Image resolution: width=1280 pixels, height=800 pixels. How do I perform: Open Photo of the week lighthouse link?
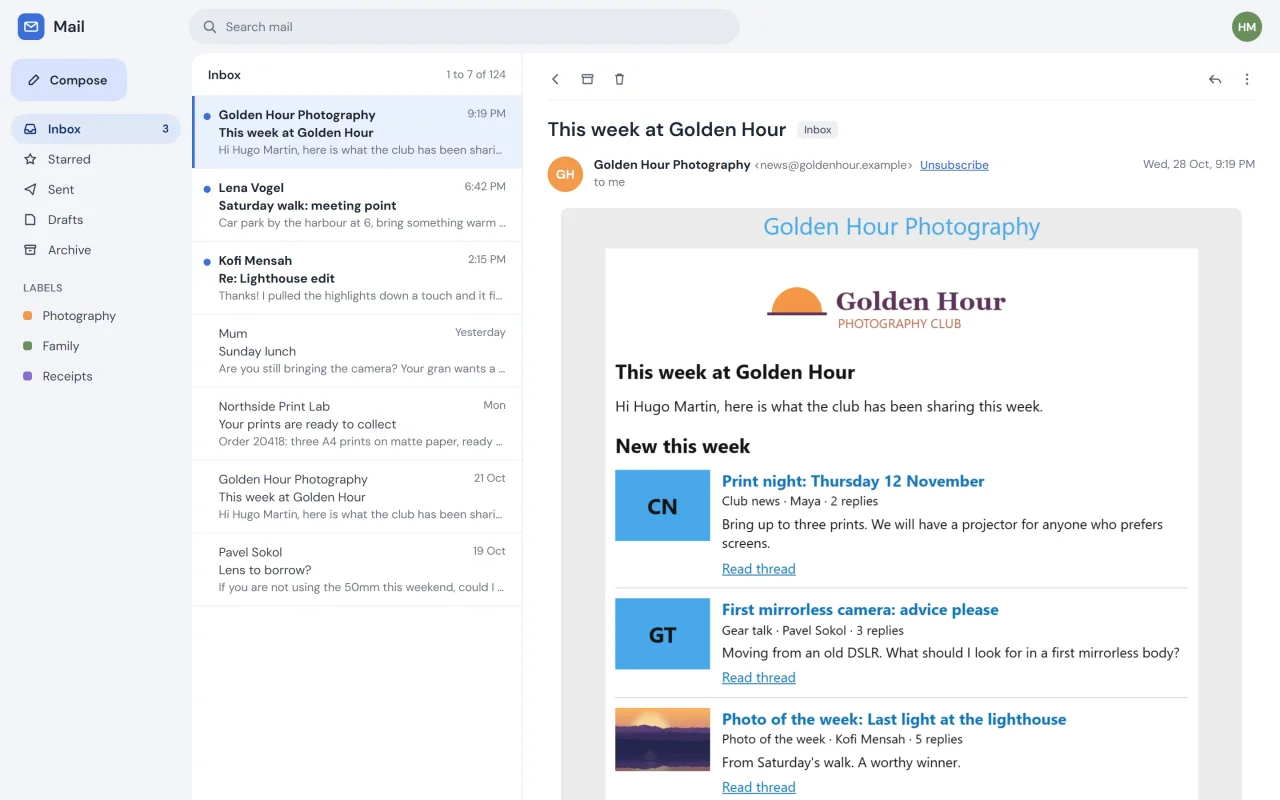[x=894, y=719]
